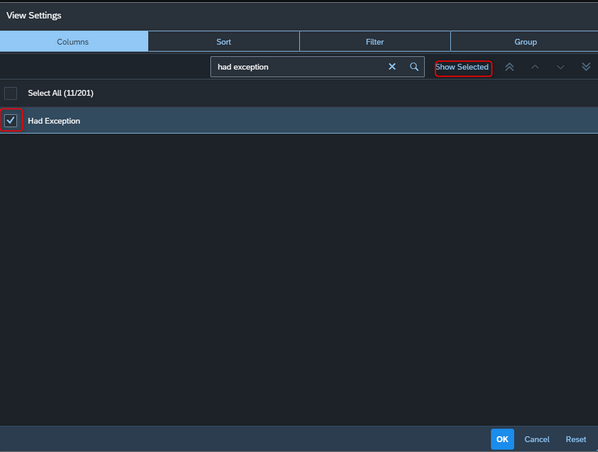Select the 'Had Exception' row label
This screenshot has height=452, width=598.
pos(54,121)
